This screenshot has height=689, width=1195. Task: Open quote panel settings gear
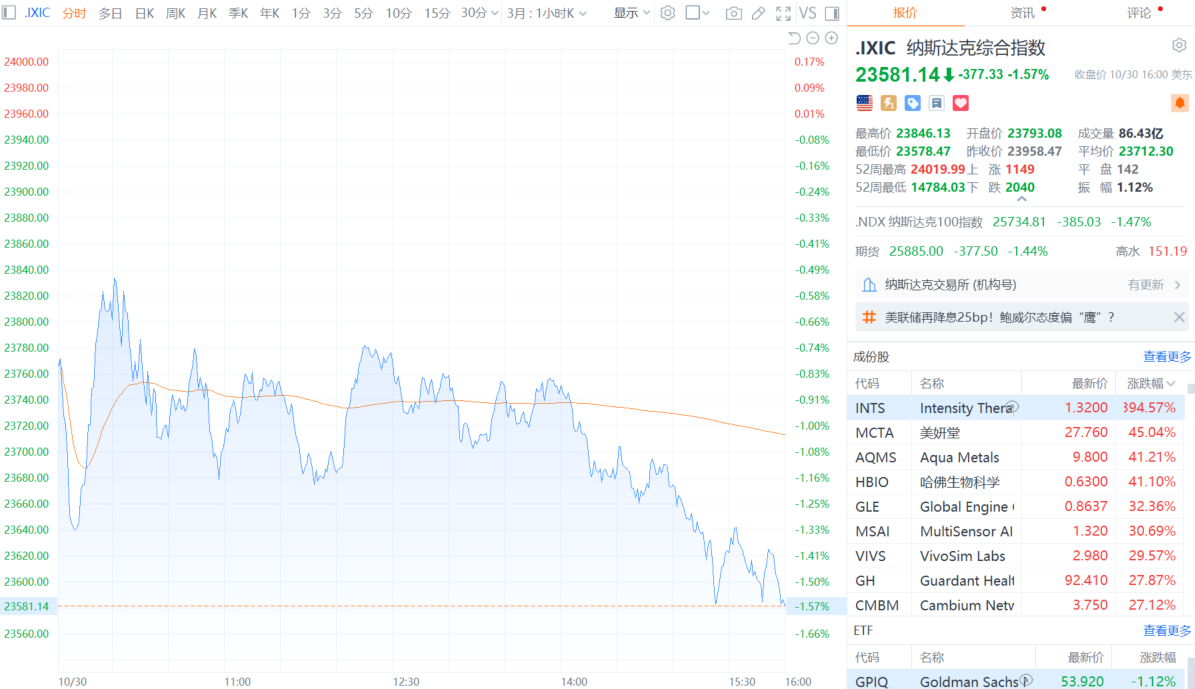(1179, 46)
